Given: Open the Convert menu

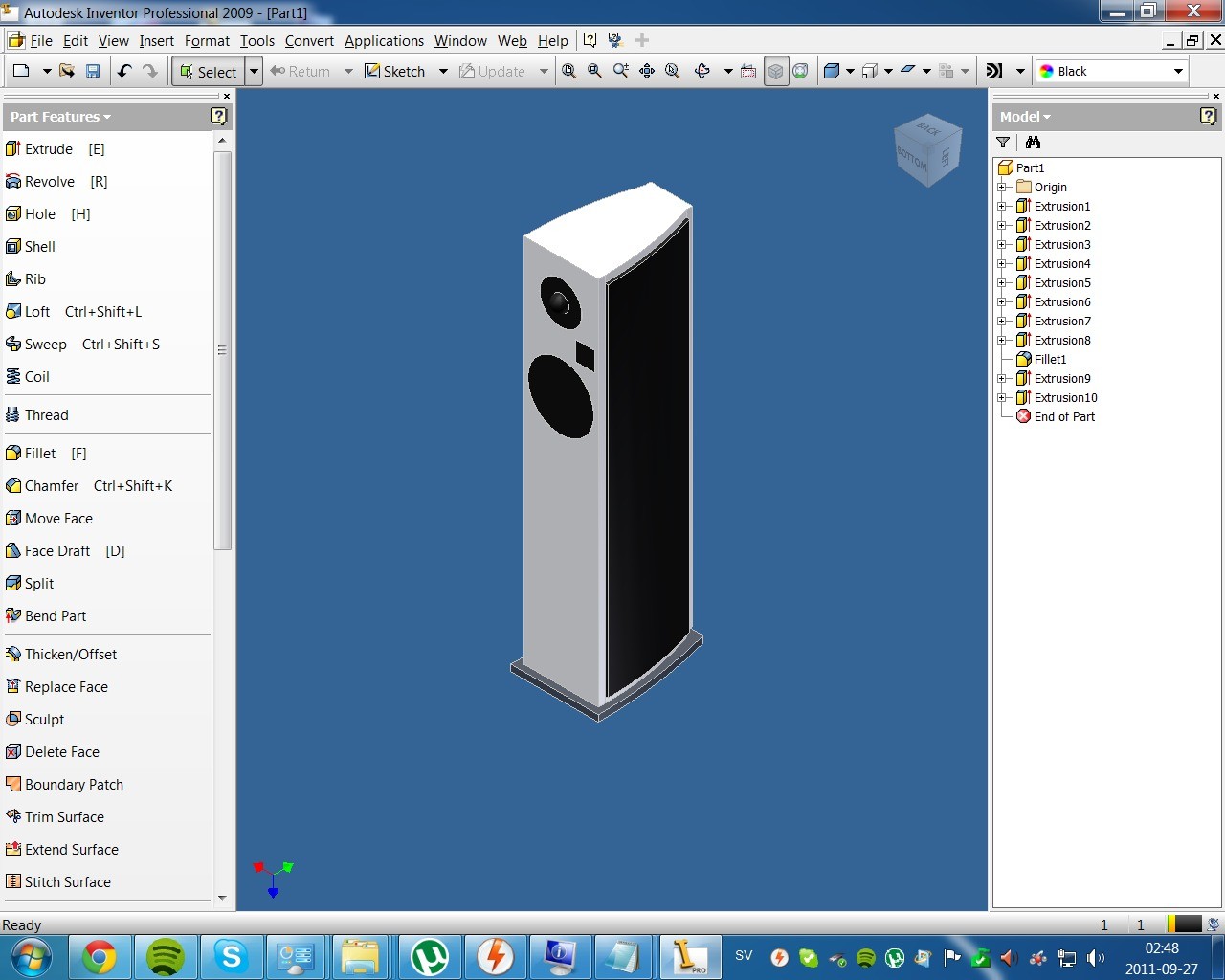Looking at the screenshot, I should click(309, 41).
